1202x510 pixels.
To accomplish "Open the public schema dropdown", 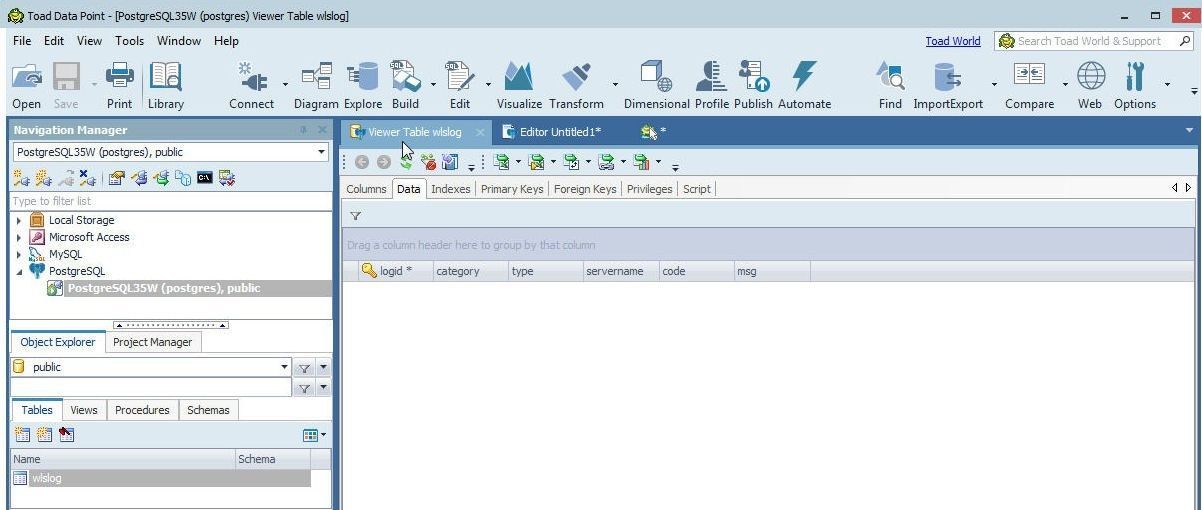I will pyautogui.click(x=285, y=367).
